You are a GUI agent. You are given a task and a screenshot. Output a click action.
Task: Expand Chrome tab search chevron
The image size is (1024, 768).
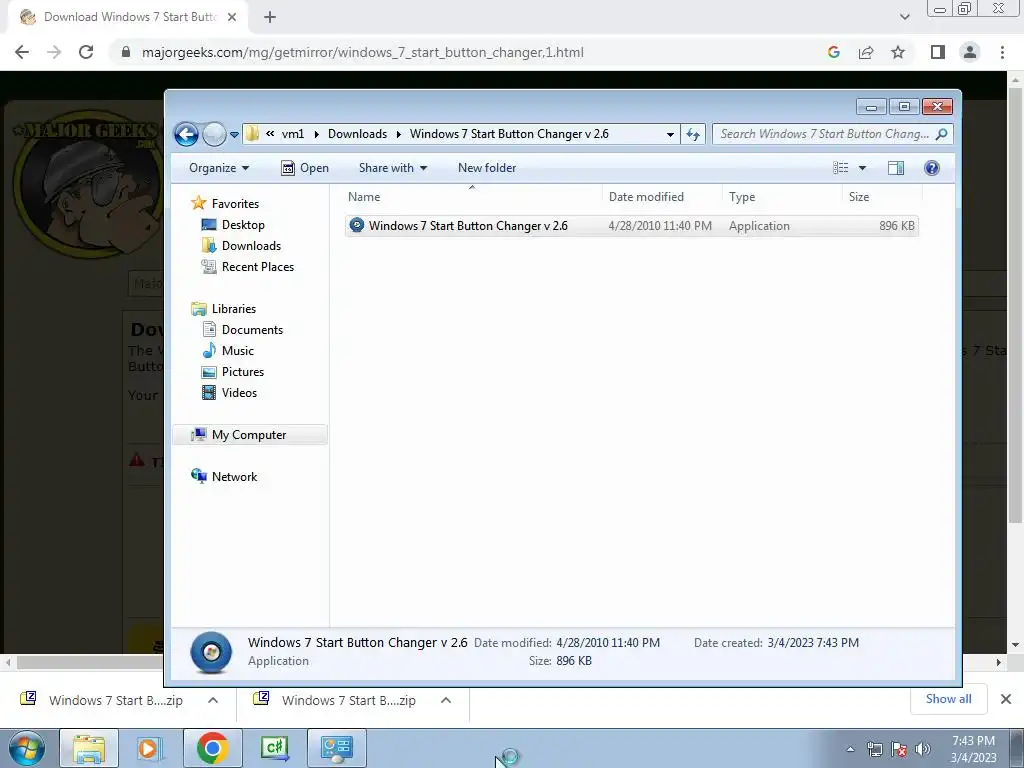click(904, 17)
